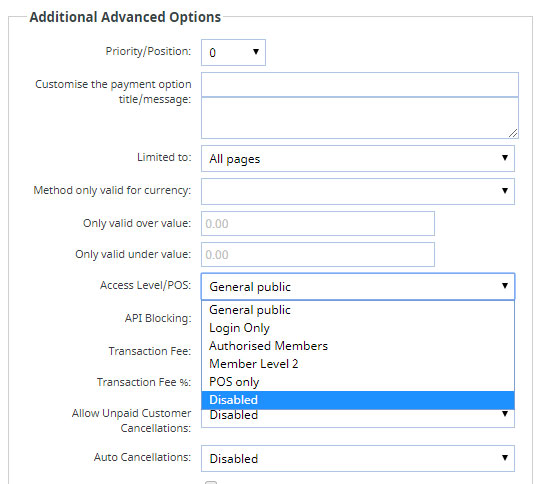Open the Priority/Position dropdown
The image size is (542, 484).
coord(233,53)
